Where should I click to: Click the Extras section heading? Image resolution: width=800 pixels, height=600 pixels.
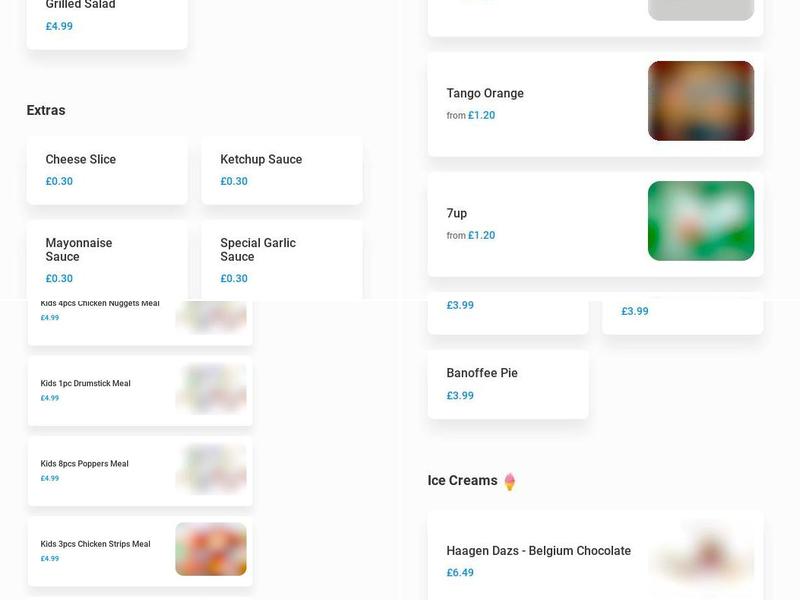tap(46, 110)
